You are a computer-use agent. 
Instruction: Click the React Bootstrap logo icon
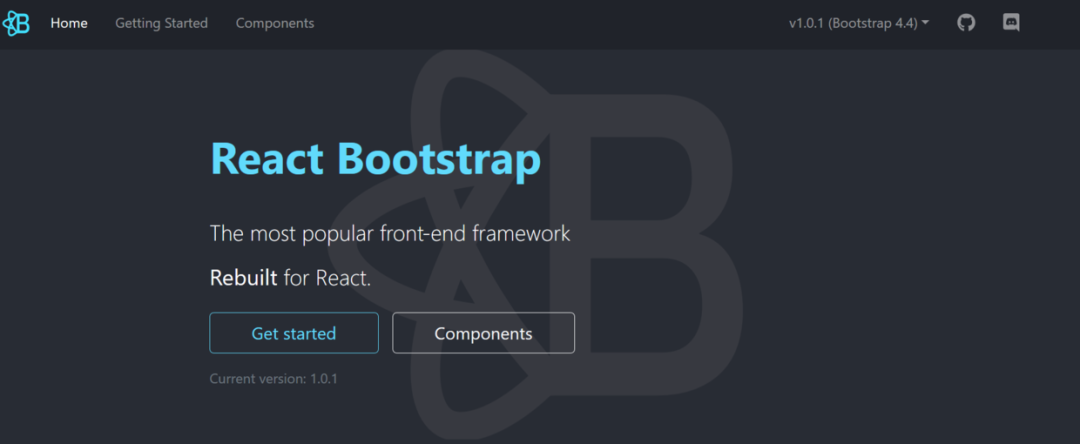[16, 23]
